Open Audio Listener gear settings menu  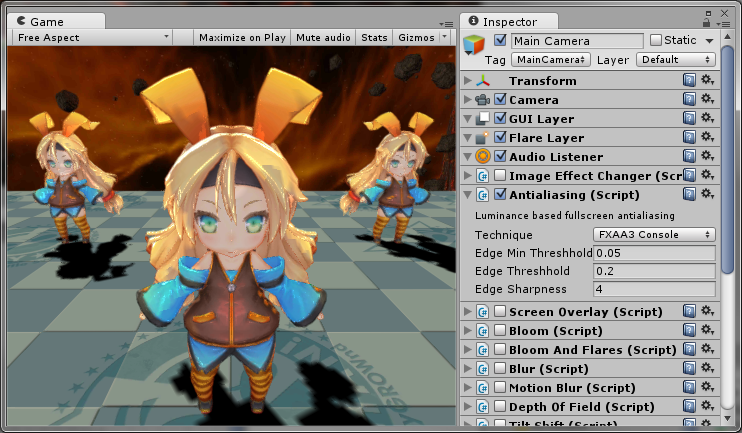point(707,156)
